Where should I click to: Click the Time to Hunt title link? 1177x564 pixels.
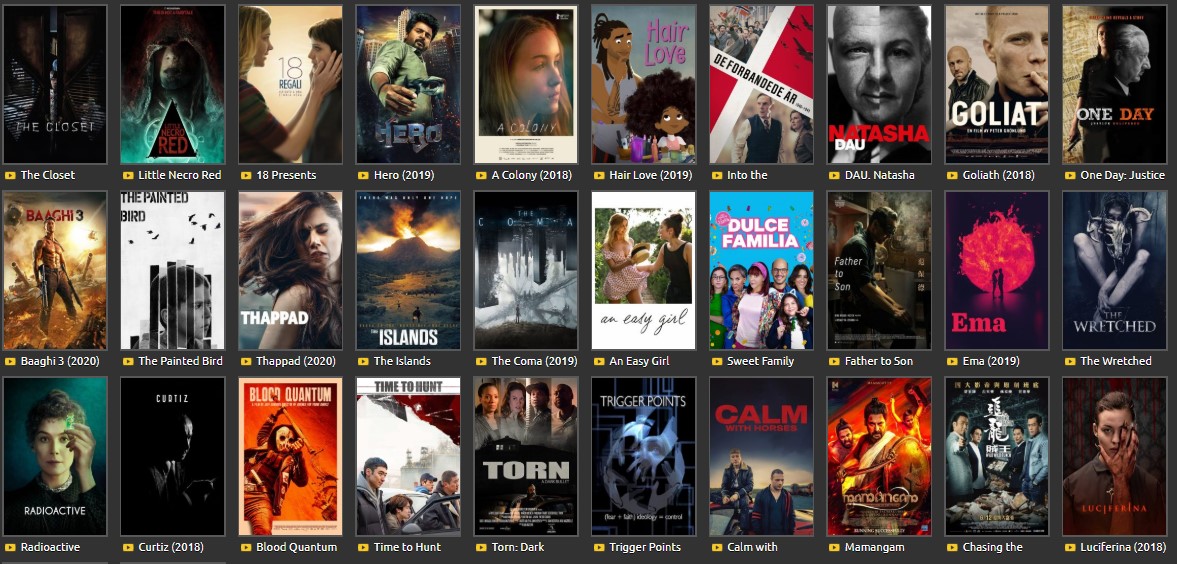point(408,547)
